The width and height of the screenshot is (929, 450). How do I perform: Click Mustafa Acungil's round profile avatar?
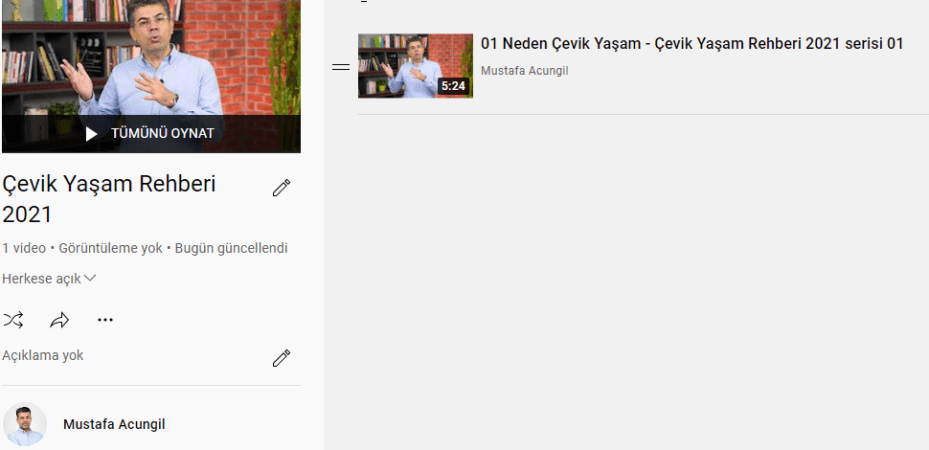(x=25, y=424)
